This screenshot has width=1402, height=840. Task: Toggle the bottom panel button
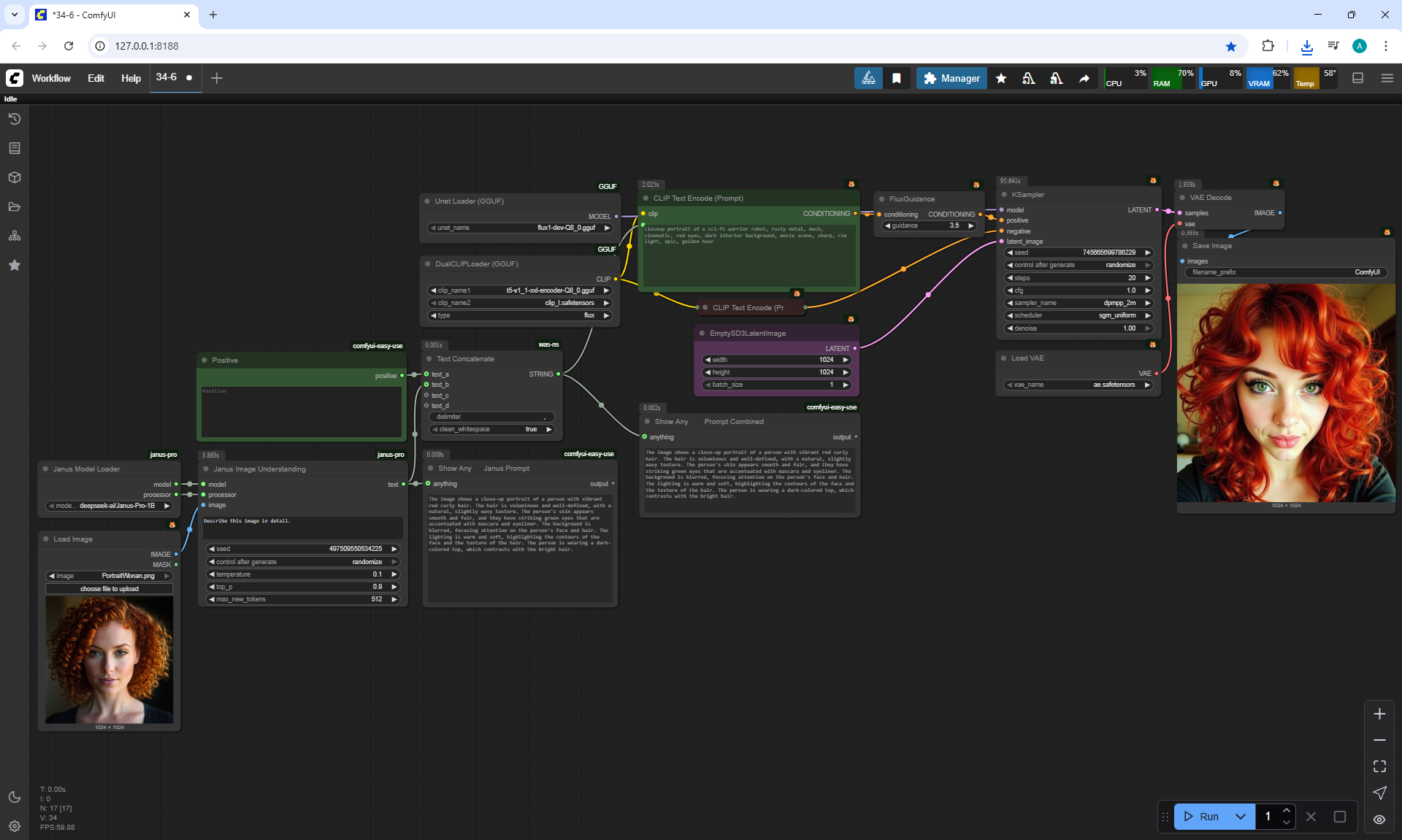pos(1357,78)
